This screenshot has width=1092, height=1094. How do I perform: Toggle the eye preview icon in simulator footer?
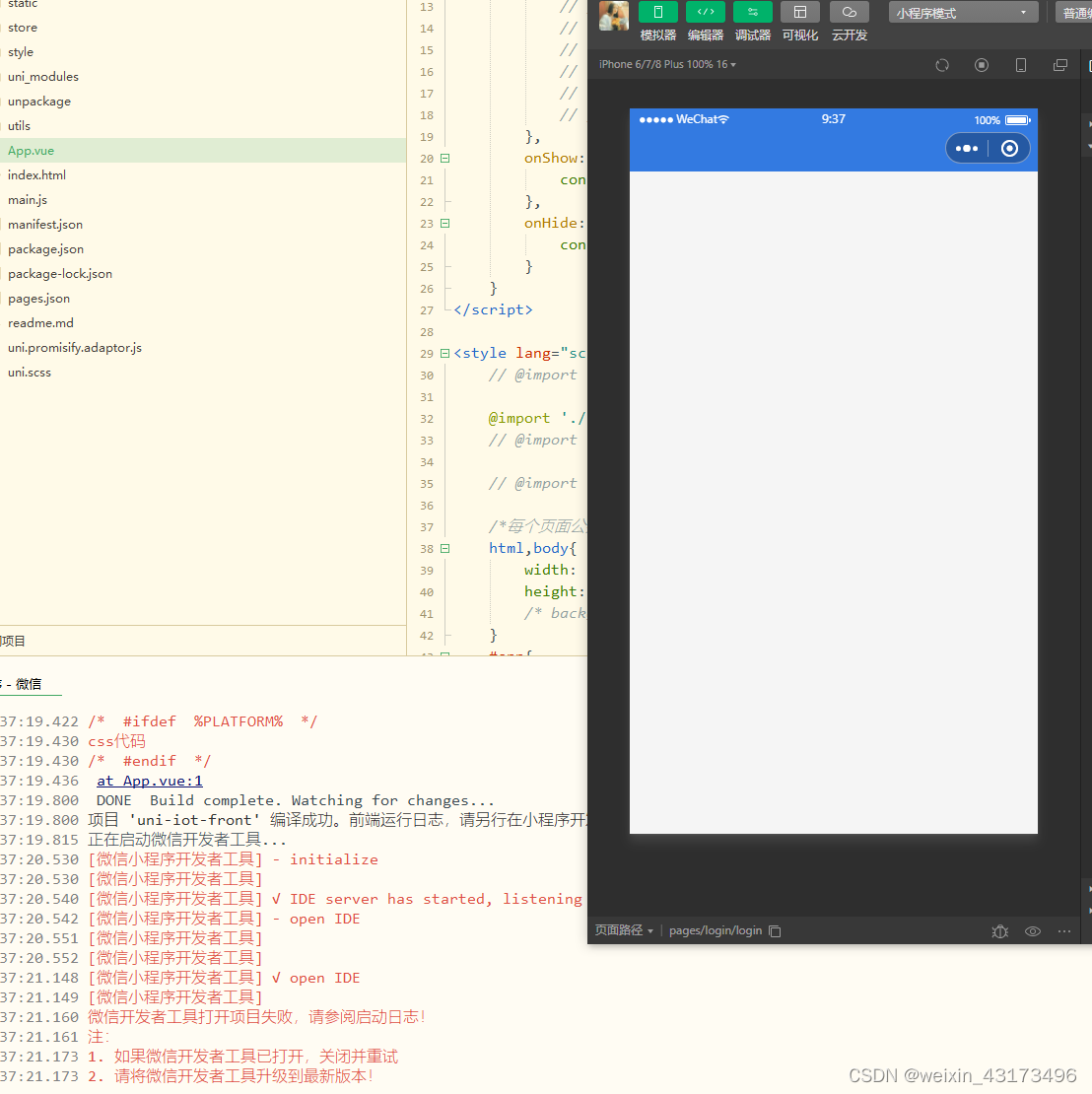1033,930
